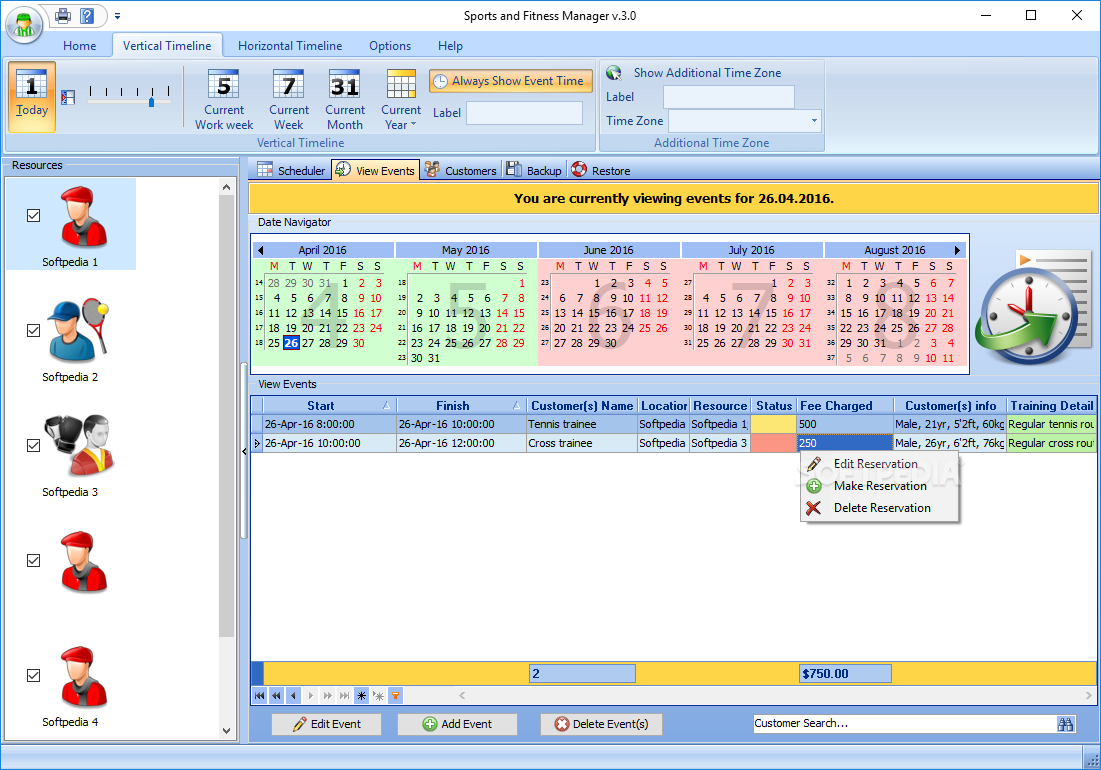Open the Help ribbon tab
This screenshot has width=1101, height=770.
pos(450,46)
